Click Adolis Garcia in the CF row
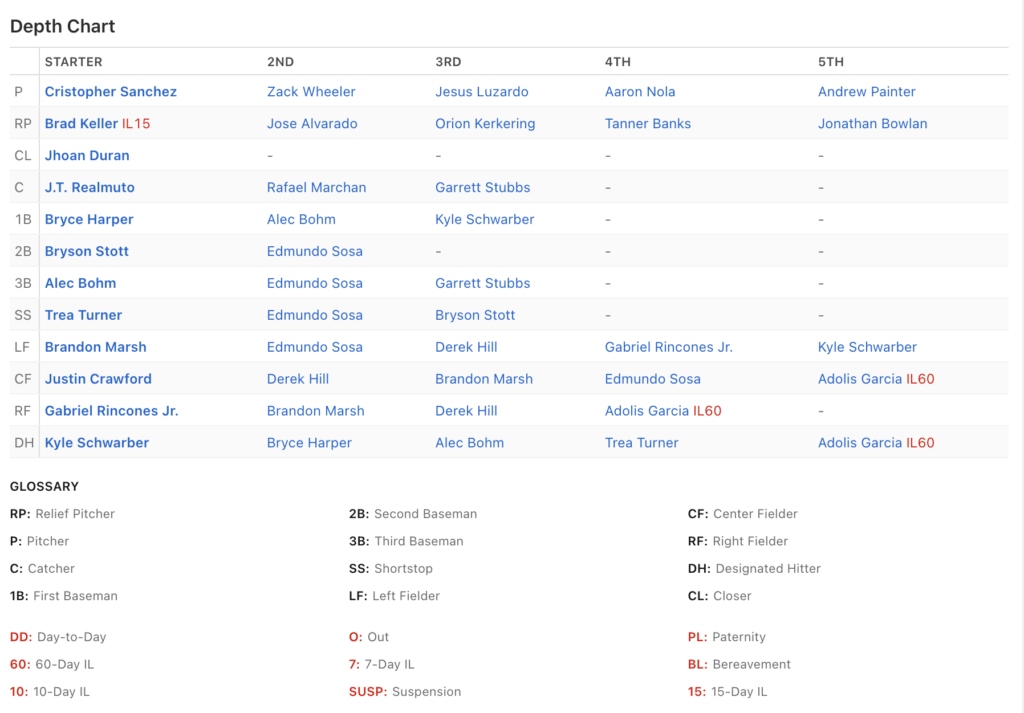1024x713 pixels. pyautogui.click(x=859, y=379)
